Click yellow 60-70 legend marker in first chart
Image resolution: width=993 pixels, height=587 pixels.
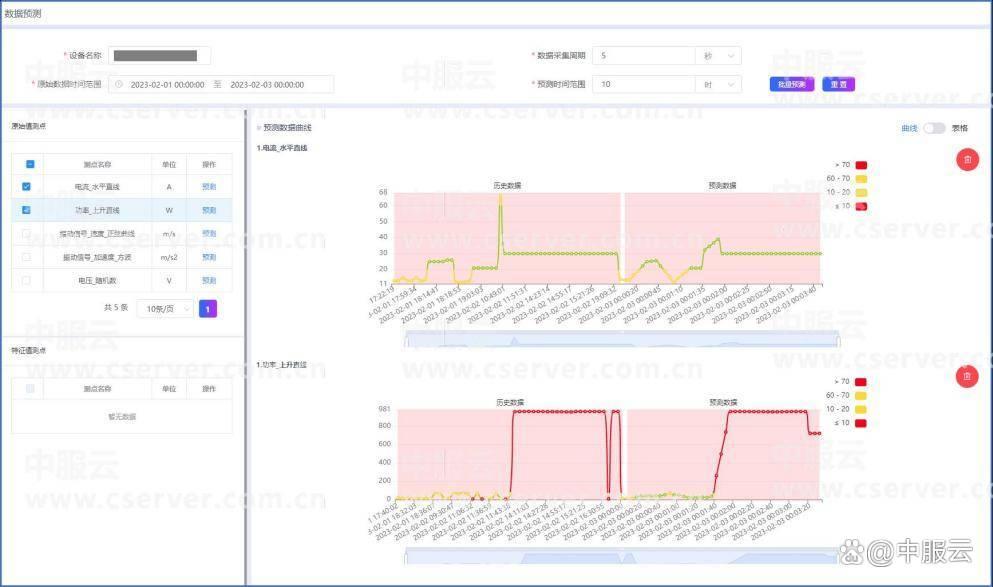pos(861,179)
